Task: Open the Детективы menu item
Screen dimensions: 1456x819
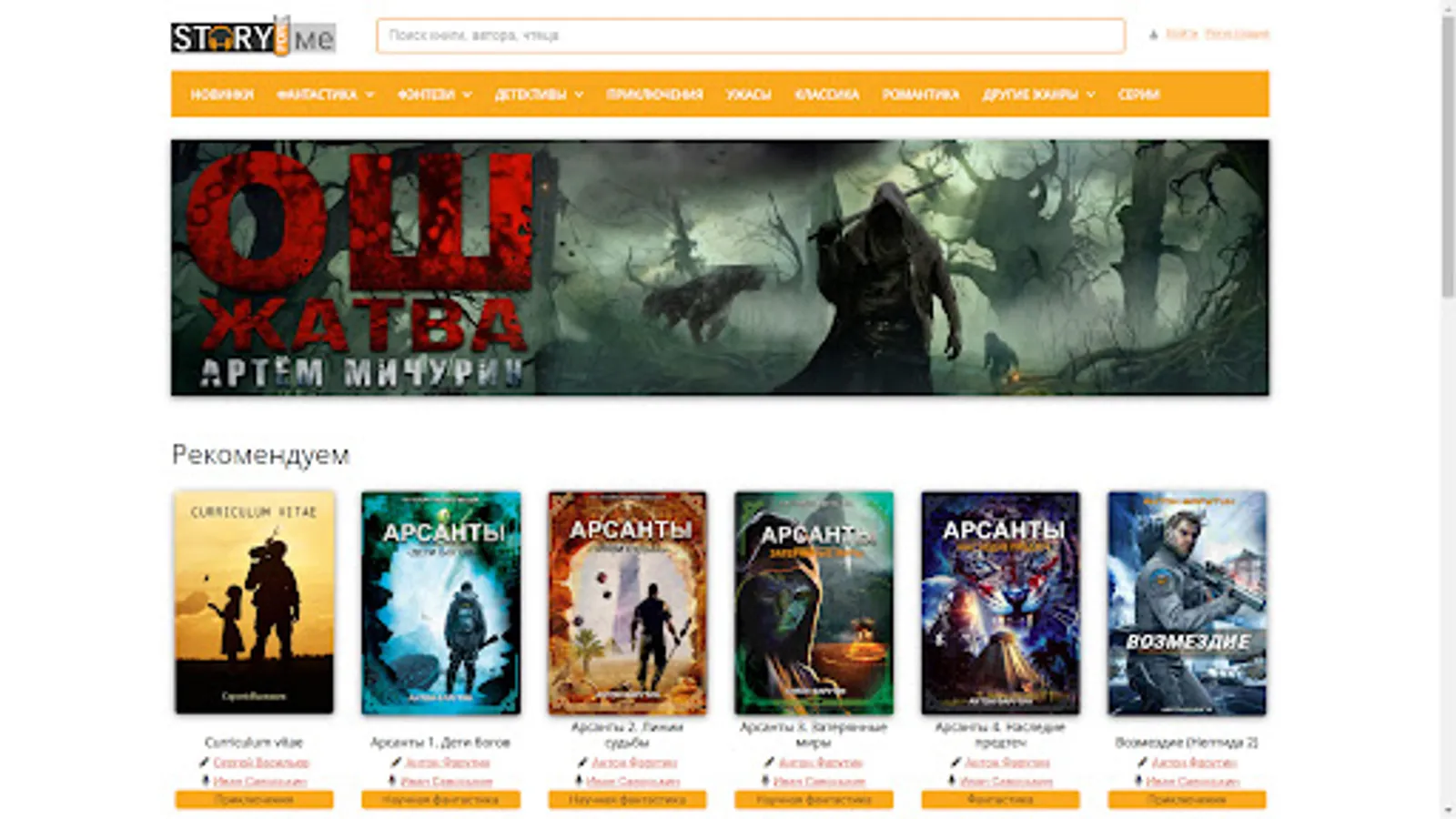Action: [531, 95]
